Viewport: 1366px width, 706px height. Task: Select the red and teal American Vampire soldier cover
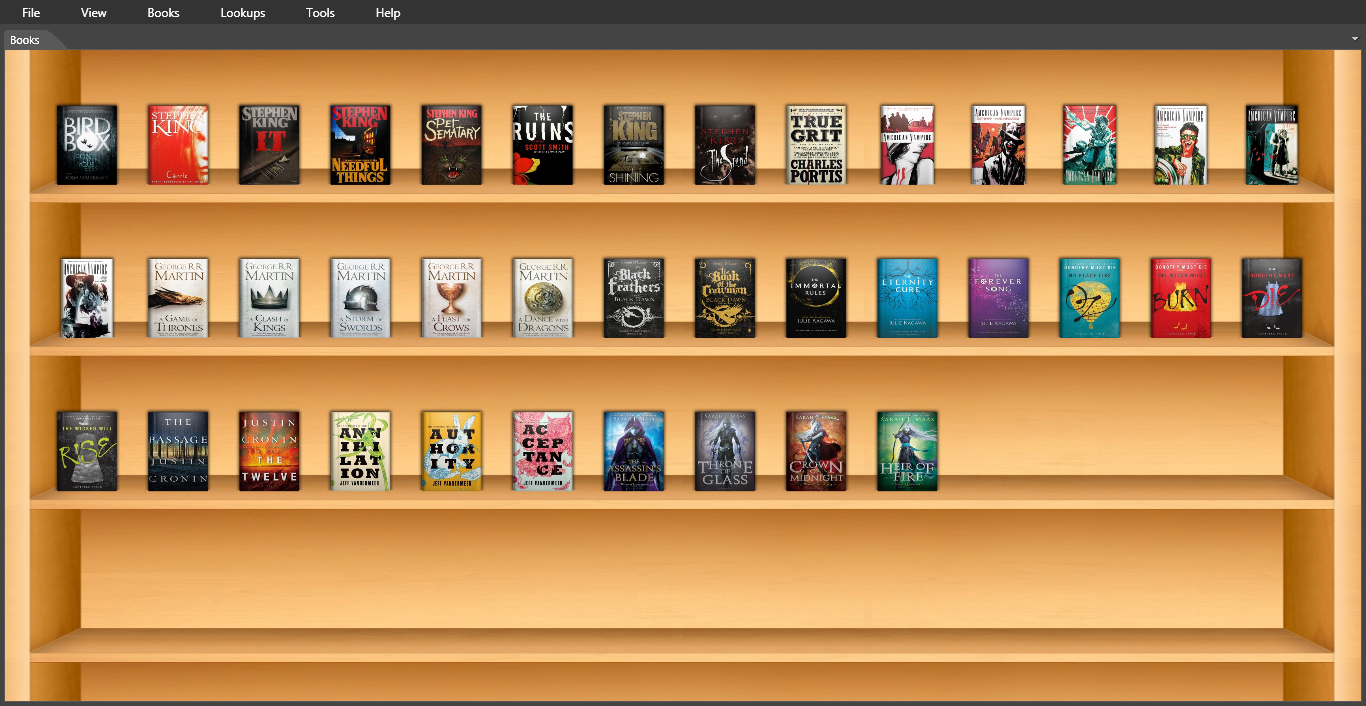[1089, 145]
